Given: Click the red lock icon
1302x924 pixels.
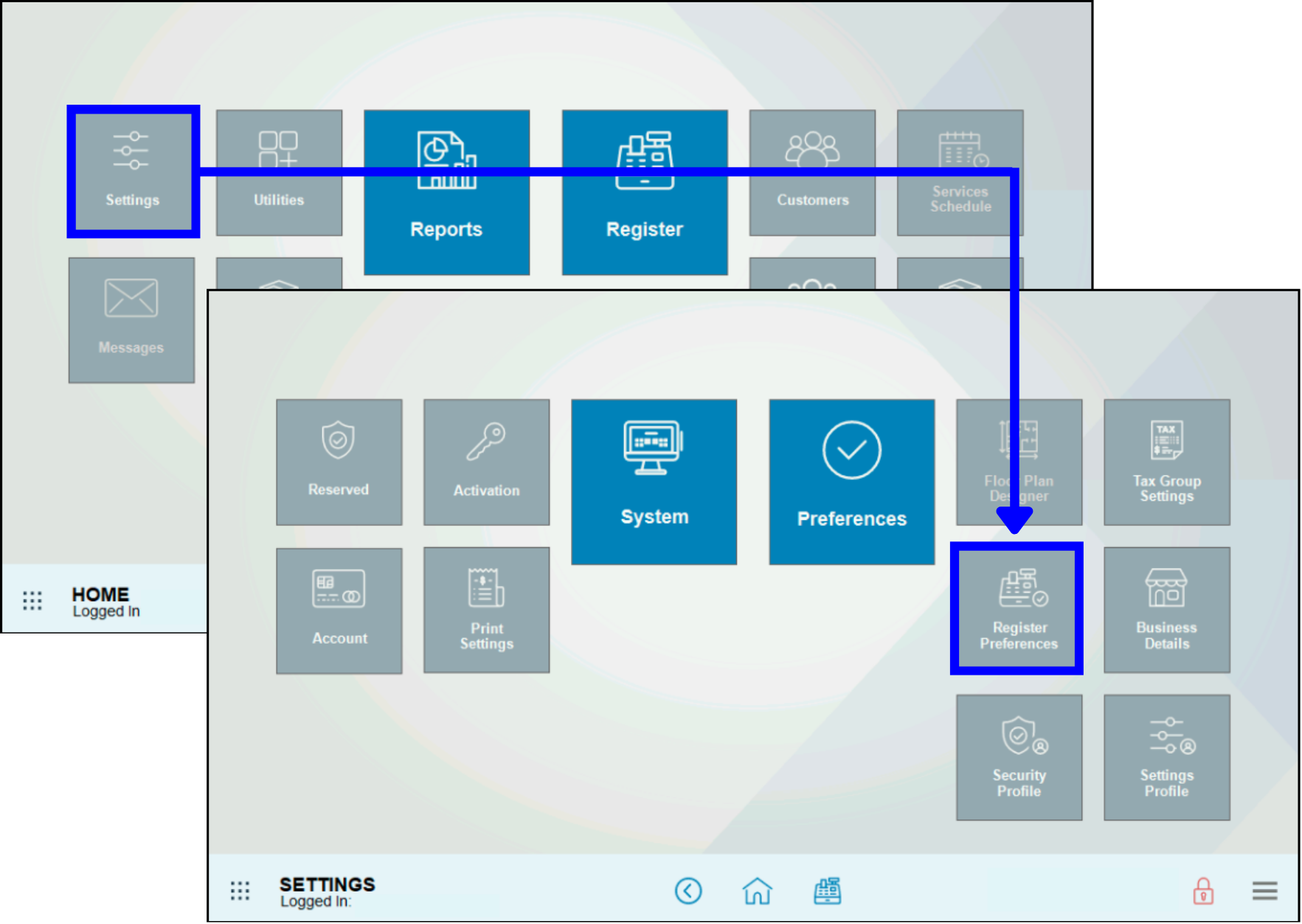Looking at the screenshot, I should coord(1203,891).
